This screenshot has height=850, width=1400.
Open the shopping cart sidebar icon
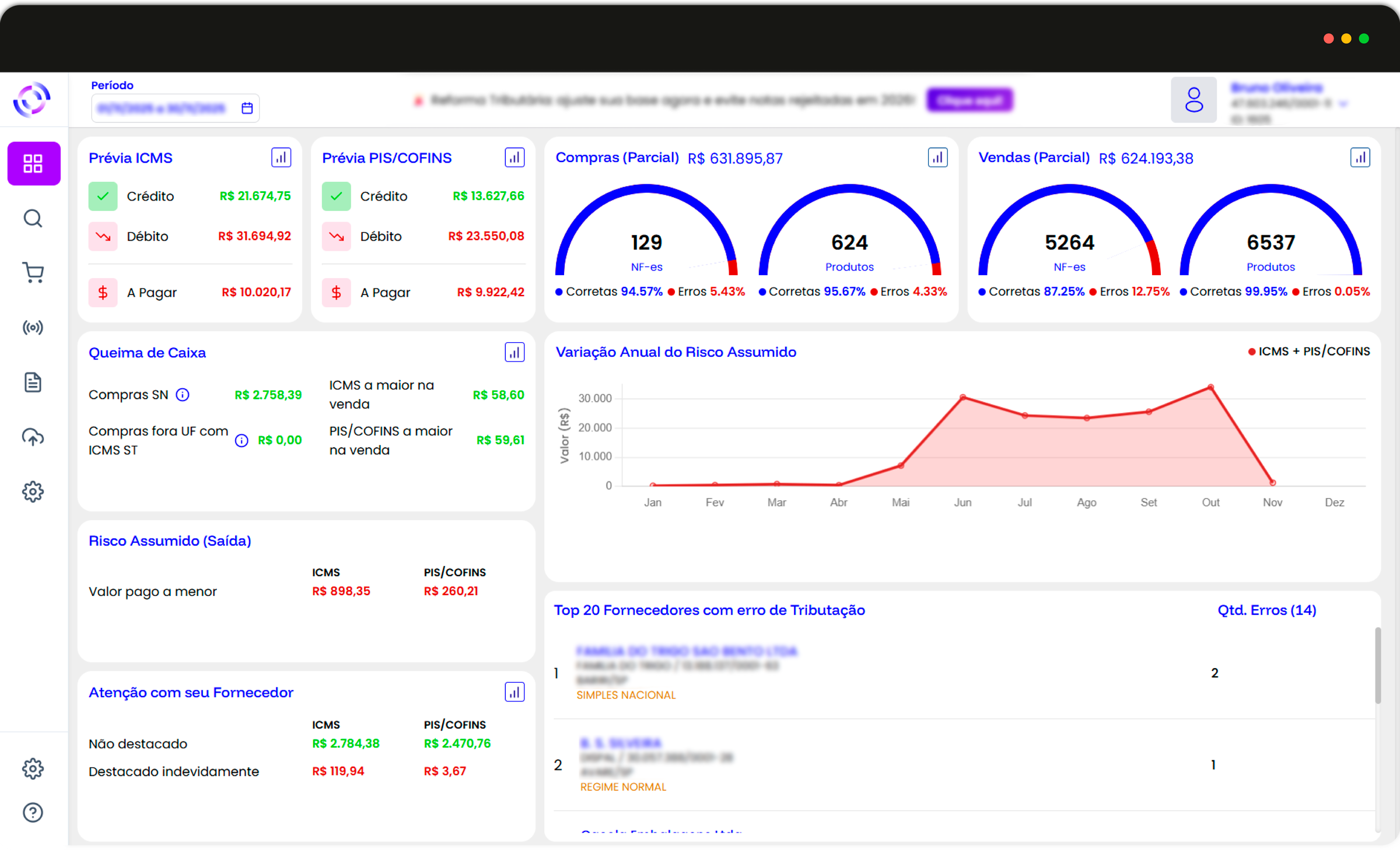tap(33, 272)
